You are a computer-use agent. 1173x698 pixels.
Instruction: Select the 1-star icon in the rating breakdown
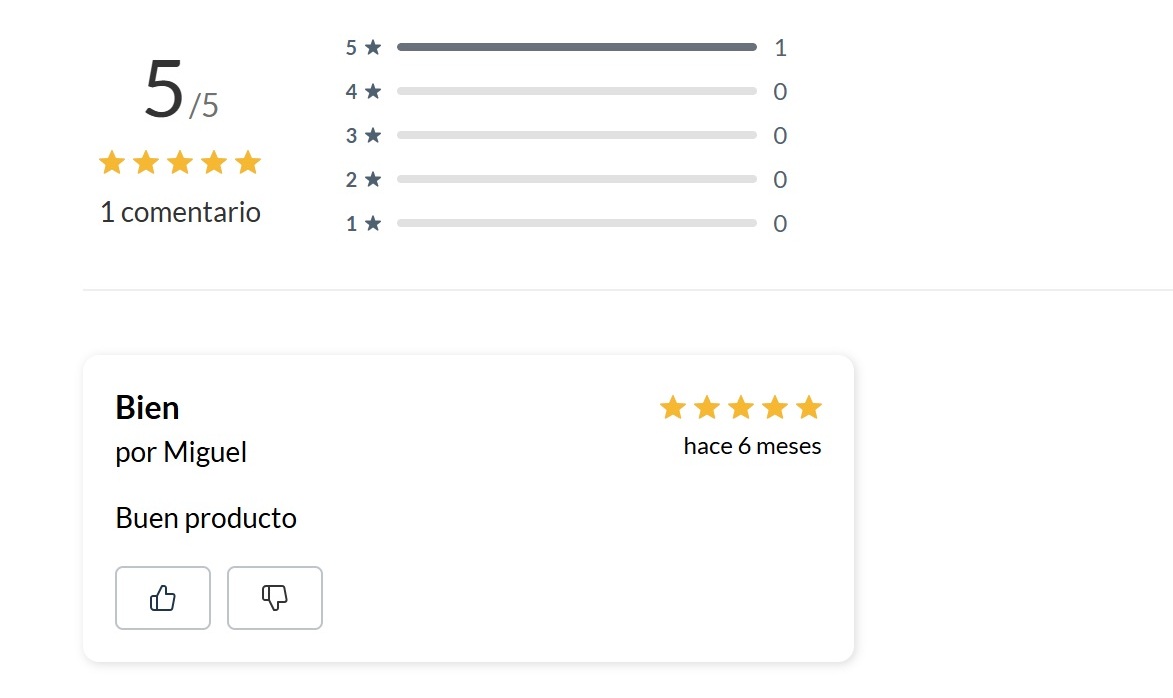[x=373, y=223]
